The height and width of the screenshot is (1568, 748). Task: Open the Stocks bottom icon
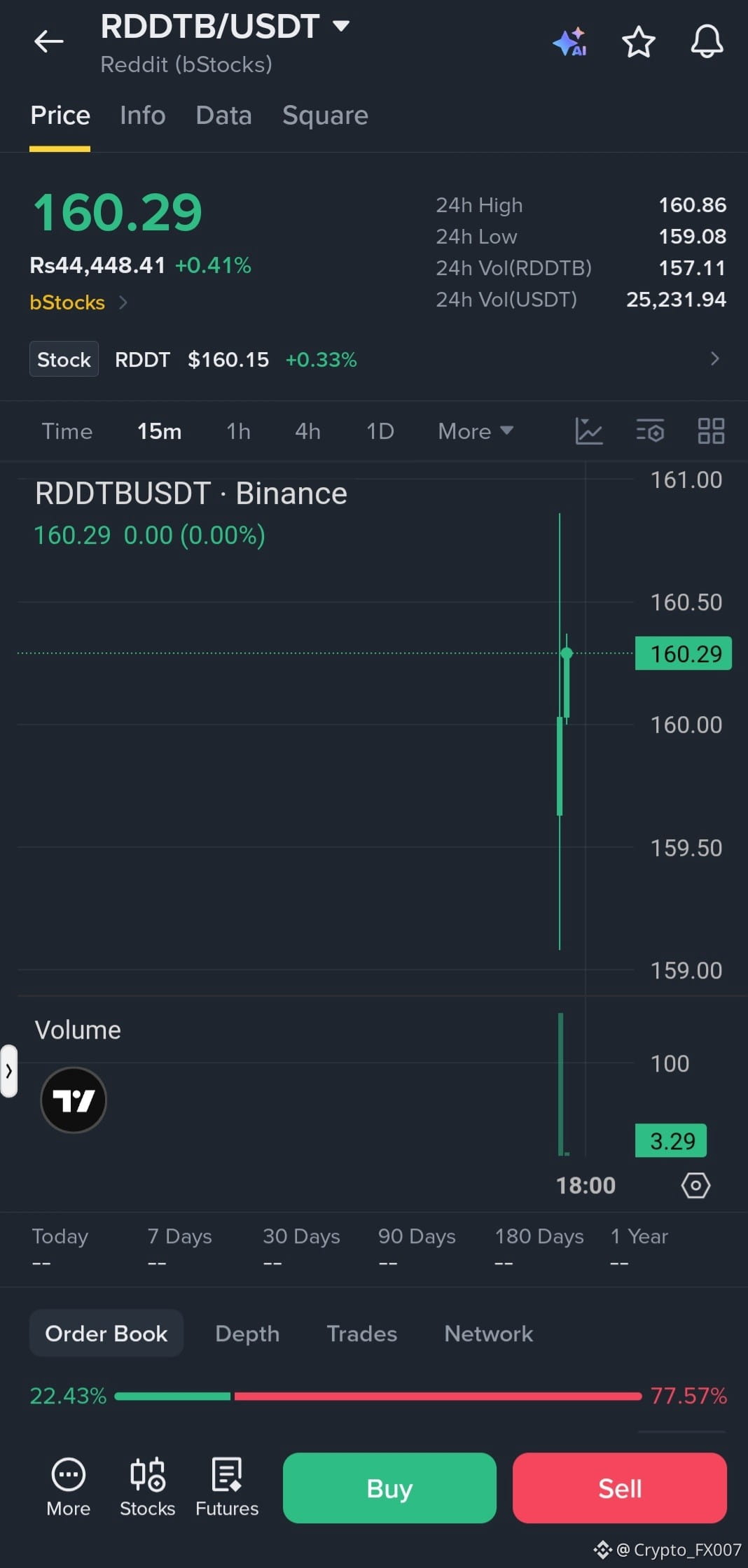(x=147, y=1487)
